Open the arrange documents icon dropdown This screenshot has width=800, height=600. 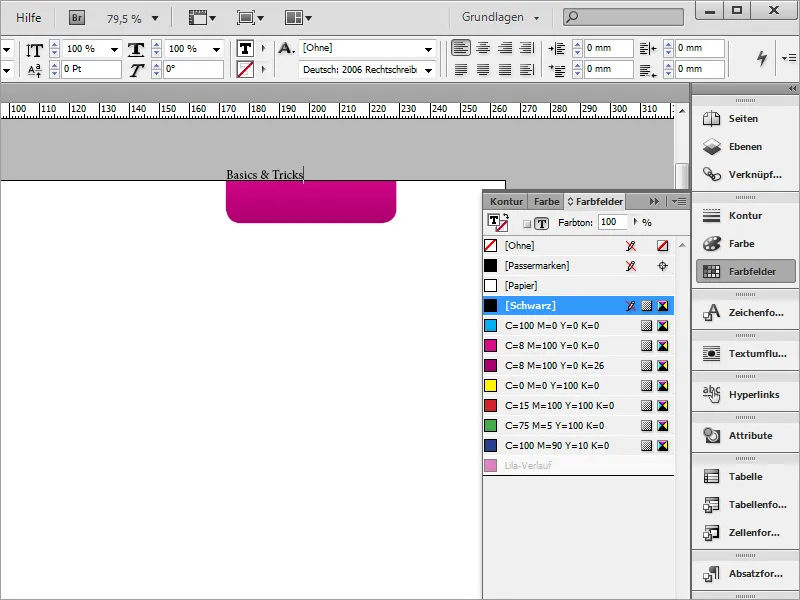[x=298, y=18]
